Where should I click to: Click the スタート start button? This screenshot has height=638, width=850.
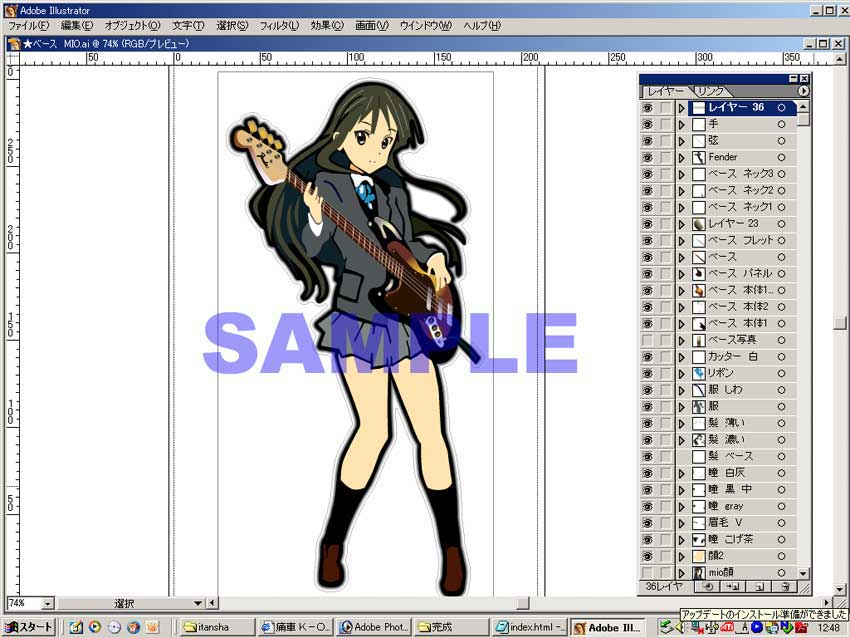[x=29, y=627]
